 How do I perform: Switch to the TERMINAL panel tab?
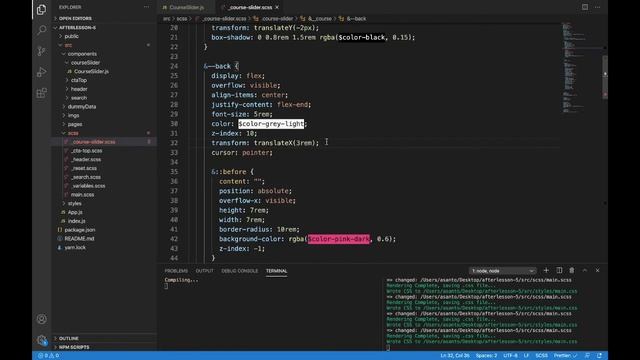pos(276,271)
